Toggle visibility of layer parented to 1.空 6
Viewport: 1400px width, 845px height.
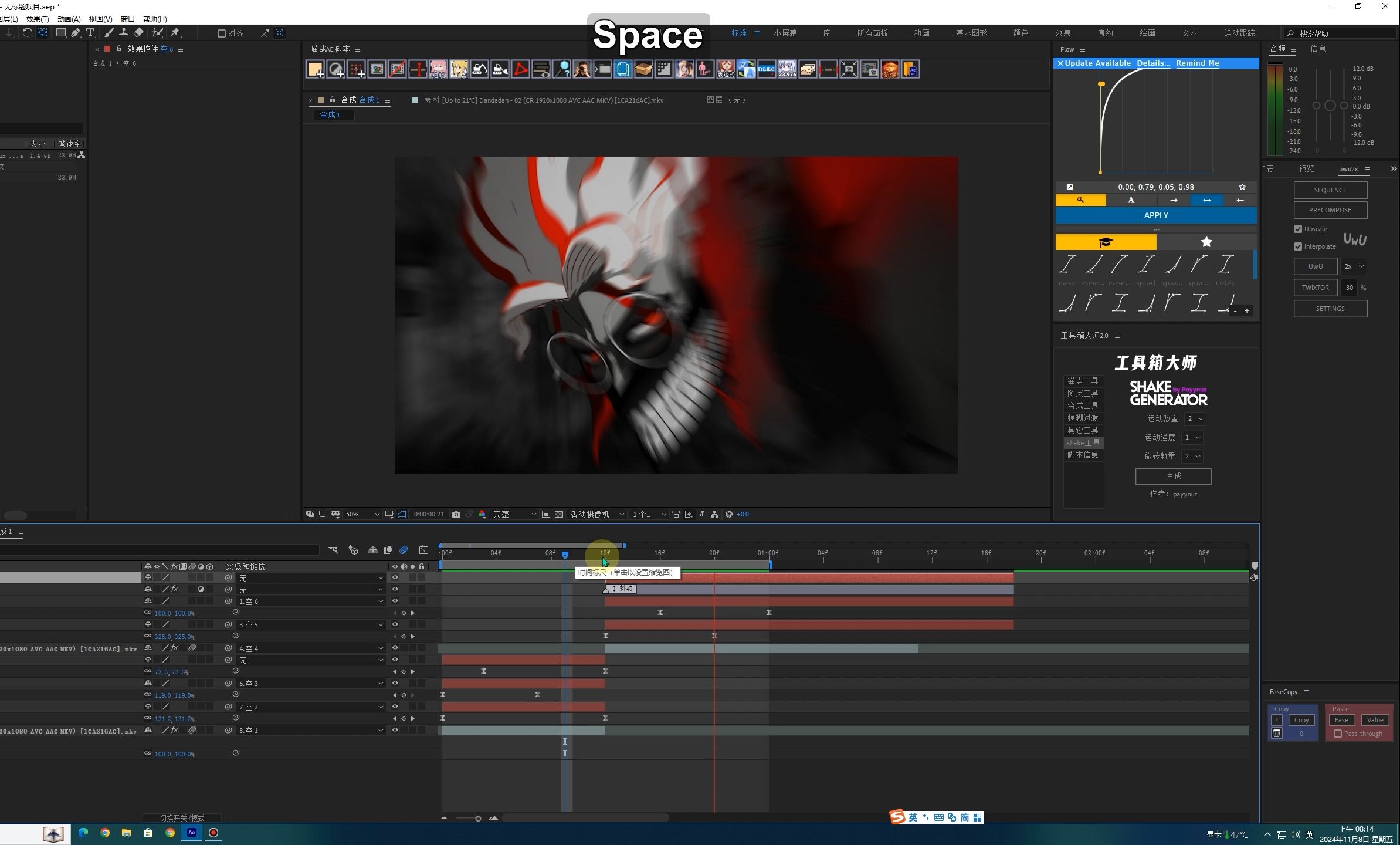tap(395, 601)
